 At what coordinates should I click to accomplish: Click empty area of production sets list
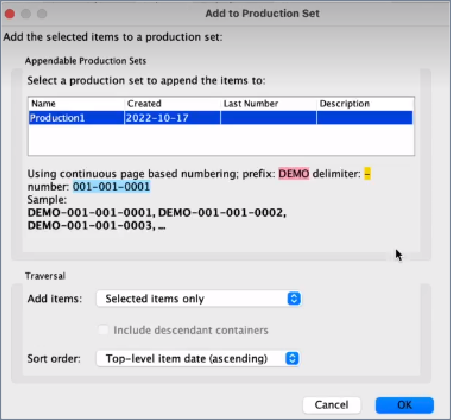[221, 139]
